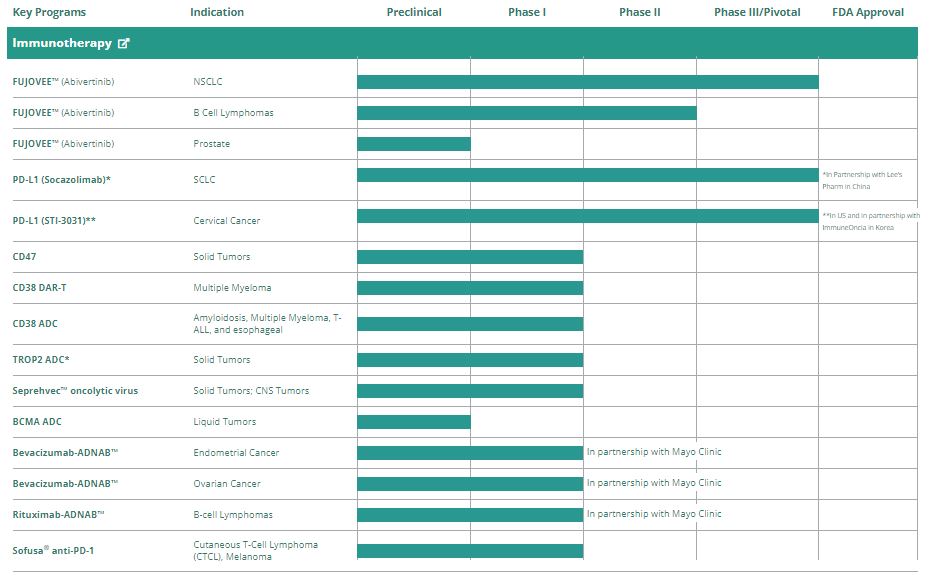Image resolution: width=929 pixels, height=580 pixels.
Task: Choose the TROP2 ADC program label
Action: pos(41,360)
